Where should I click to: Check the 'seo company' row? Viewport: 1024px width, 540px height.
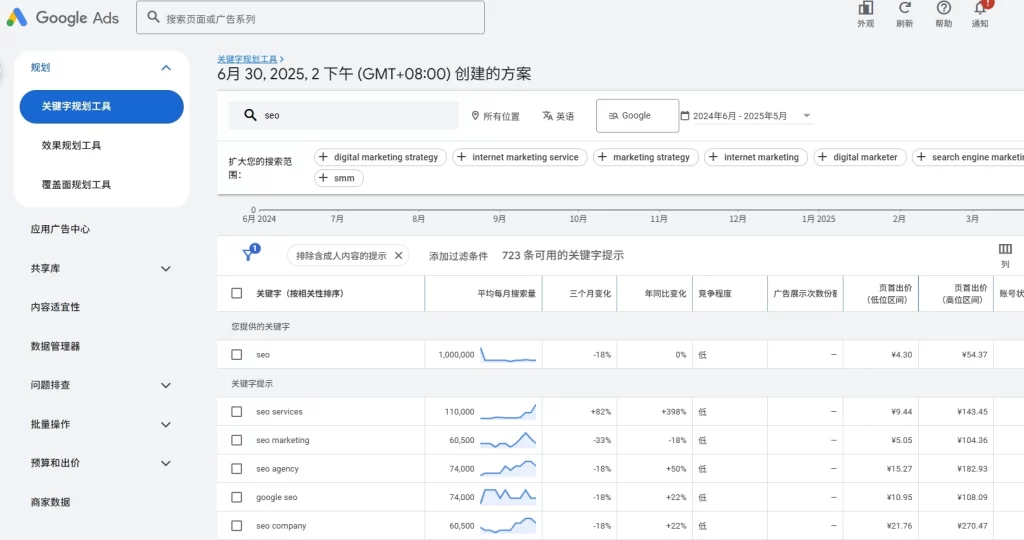point(236,526)
